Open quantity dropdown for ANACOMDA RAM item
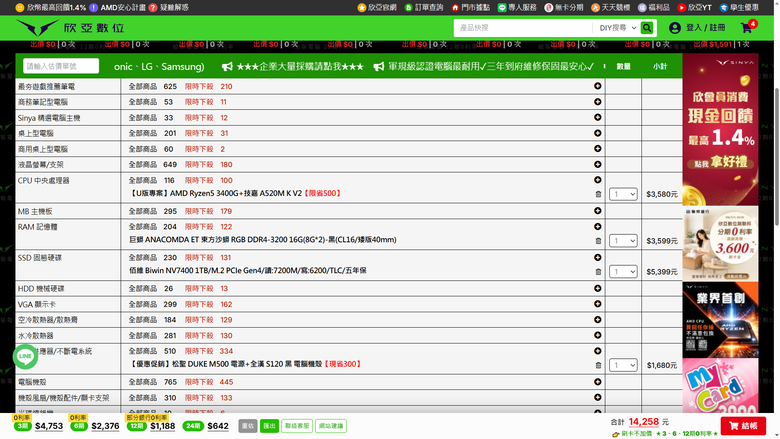This screenshot has height=439, width=780. click(623, 241)
